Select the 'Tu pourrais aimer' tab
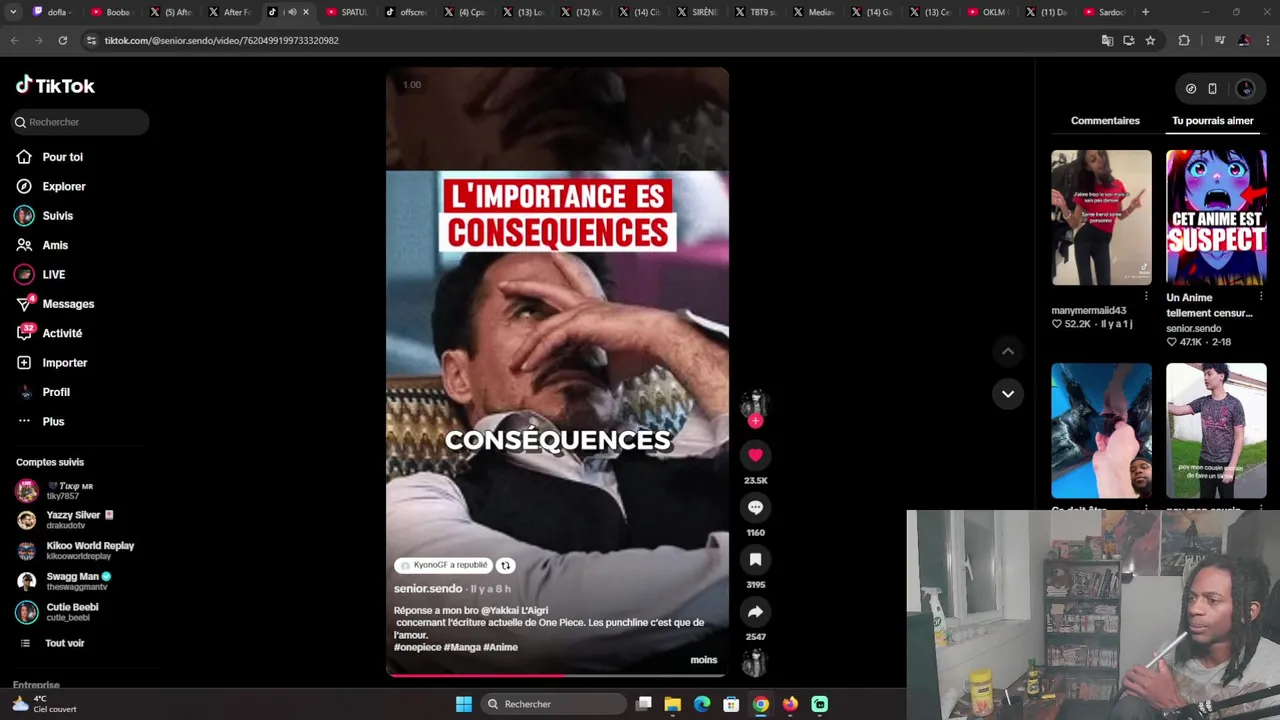 1212,121
